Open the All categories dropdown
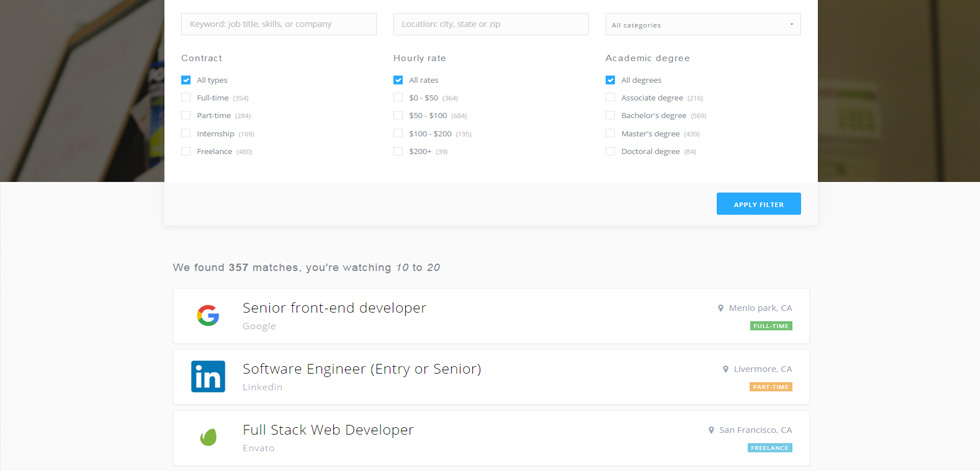Viewport: 980px width, 471px height. click(703, 24)
